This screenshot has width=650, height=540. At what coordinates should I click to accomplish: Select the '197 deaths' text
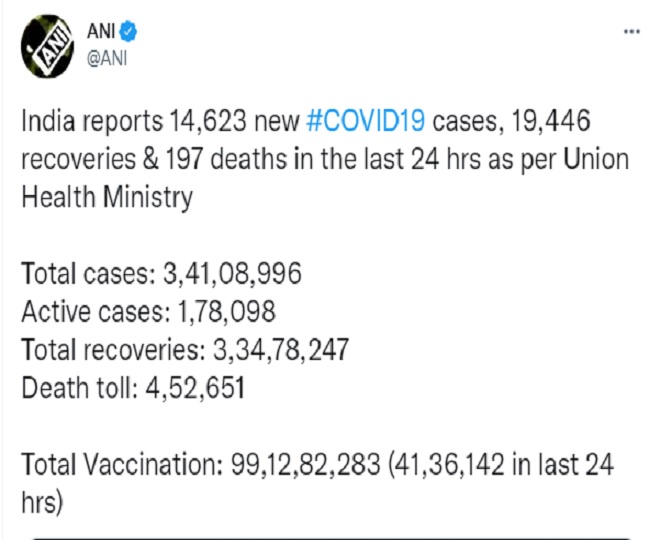(x=226, y=159)
